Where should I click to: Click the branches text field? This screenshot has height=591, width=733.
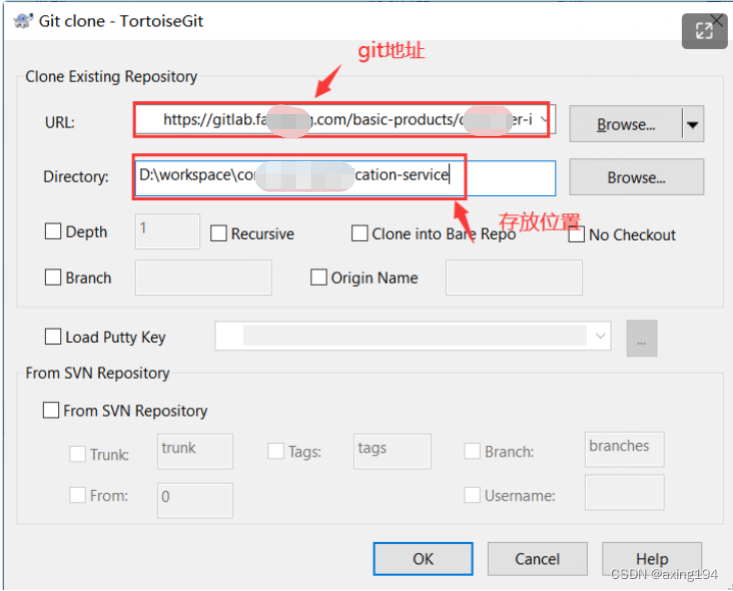pos(624,449)
